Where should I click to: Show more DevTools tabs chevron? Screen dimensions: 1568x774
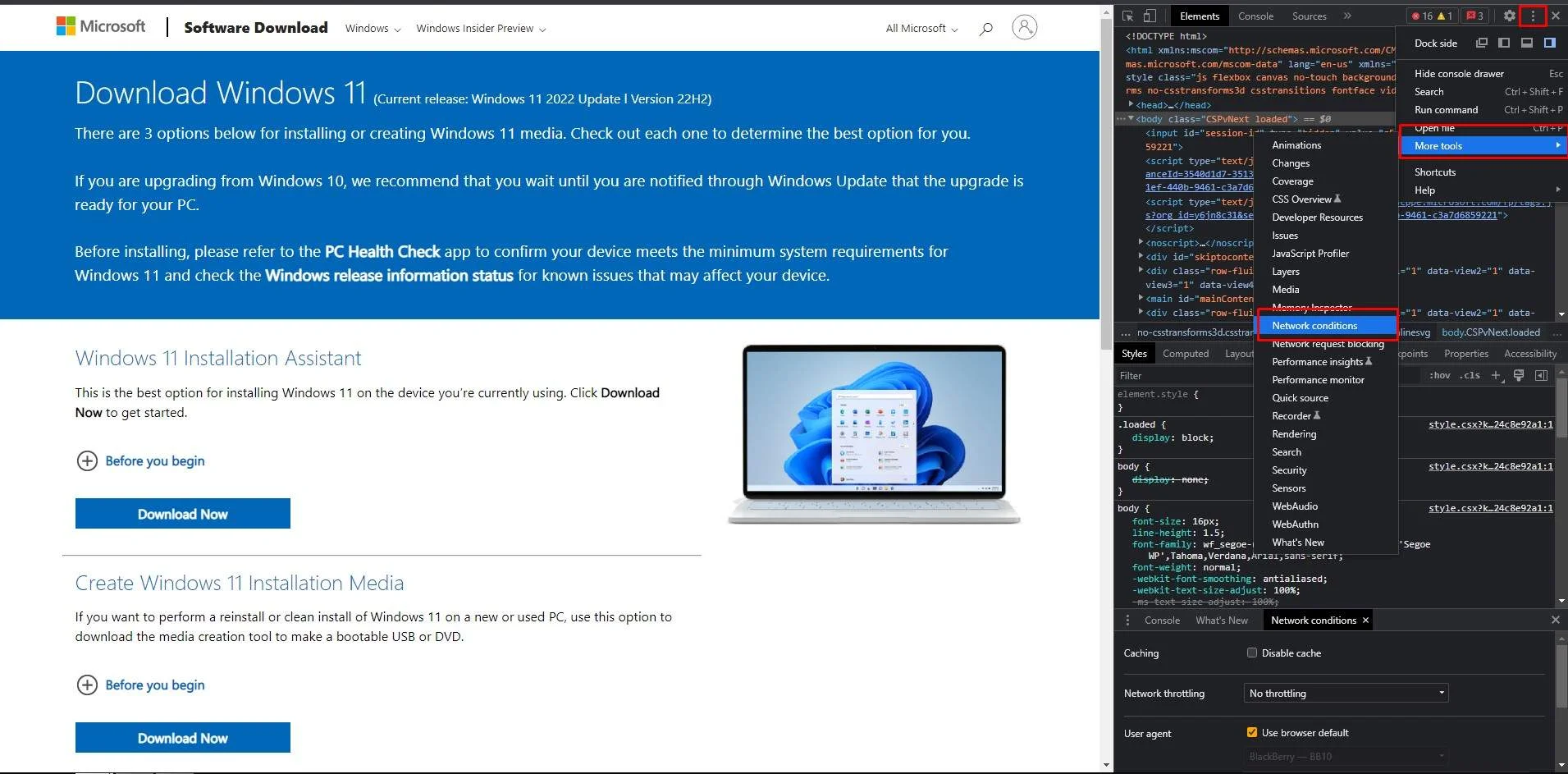(x=1347, y=16)
